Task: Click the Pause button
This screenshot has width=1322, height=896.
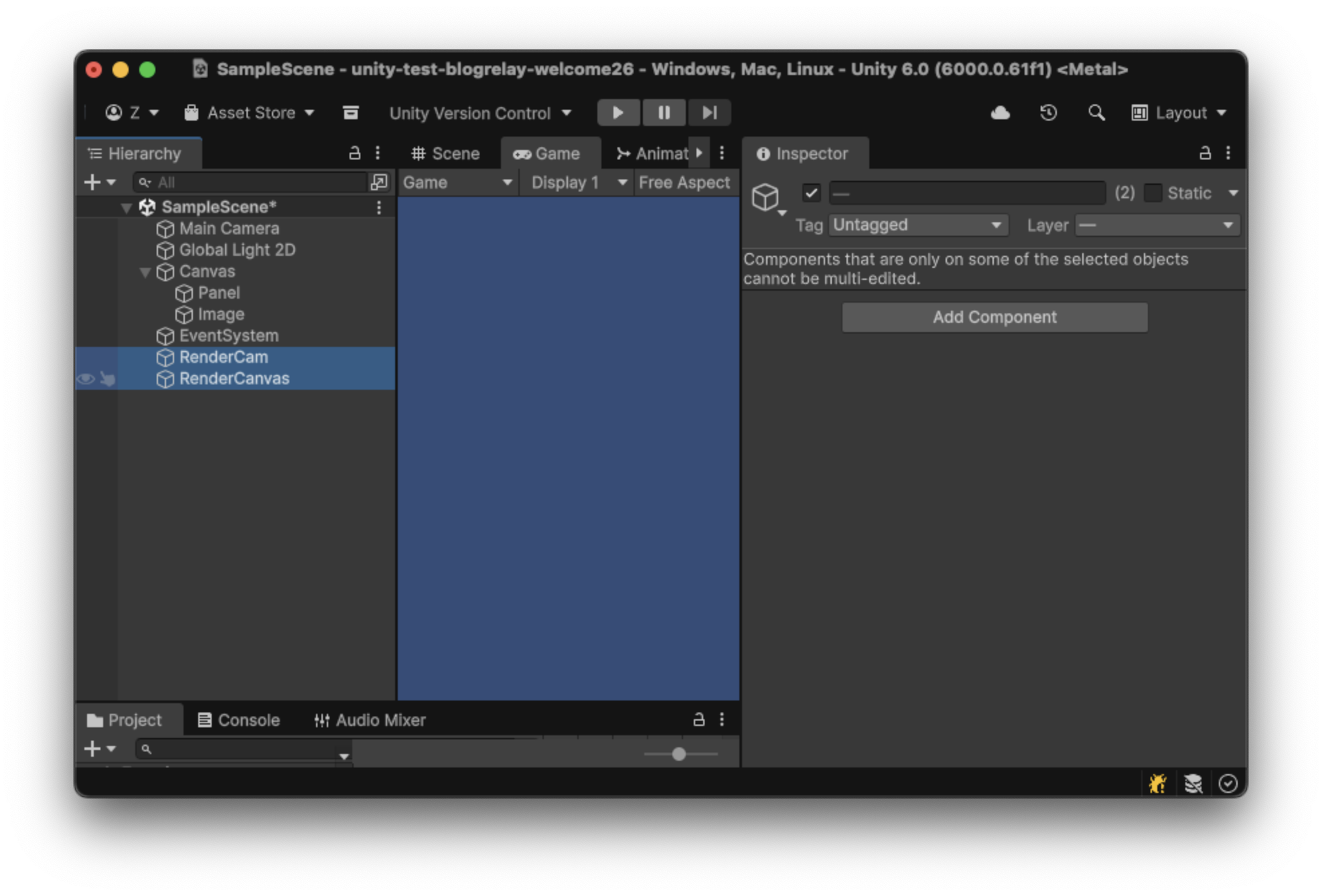Action: [664, 113]
